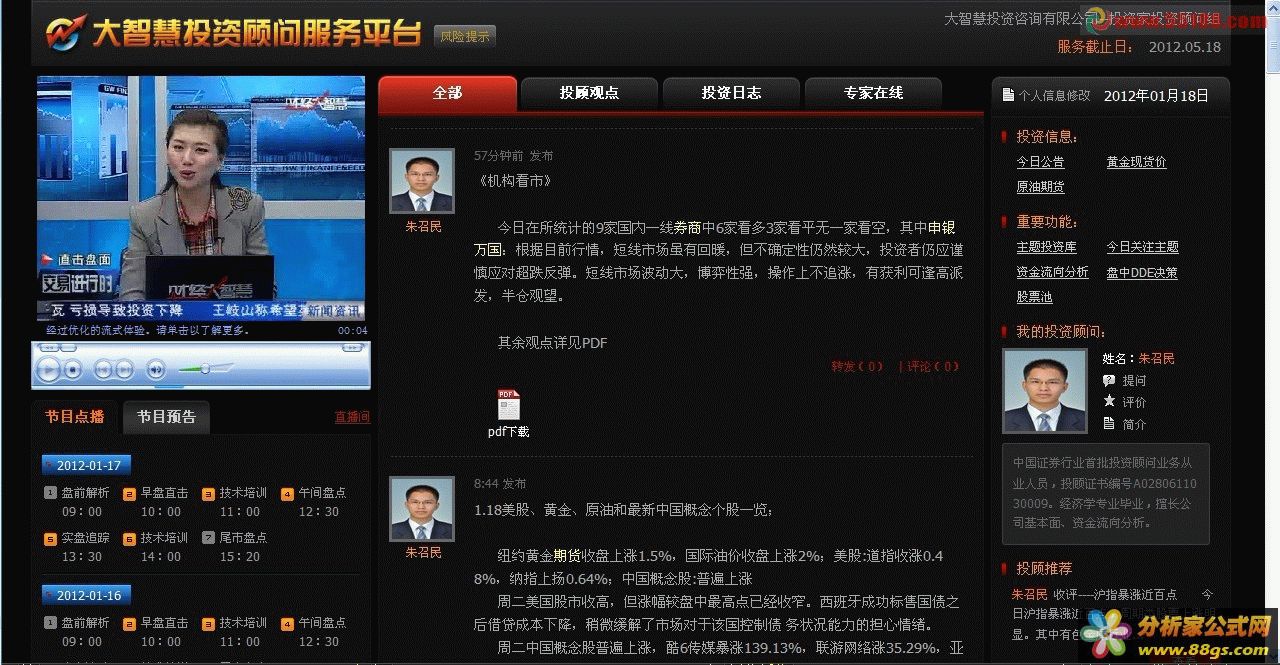Click advisor name 朱召民 beside 姓名

coord(1157,358)
